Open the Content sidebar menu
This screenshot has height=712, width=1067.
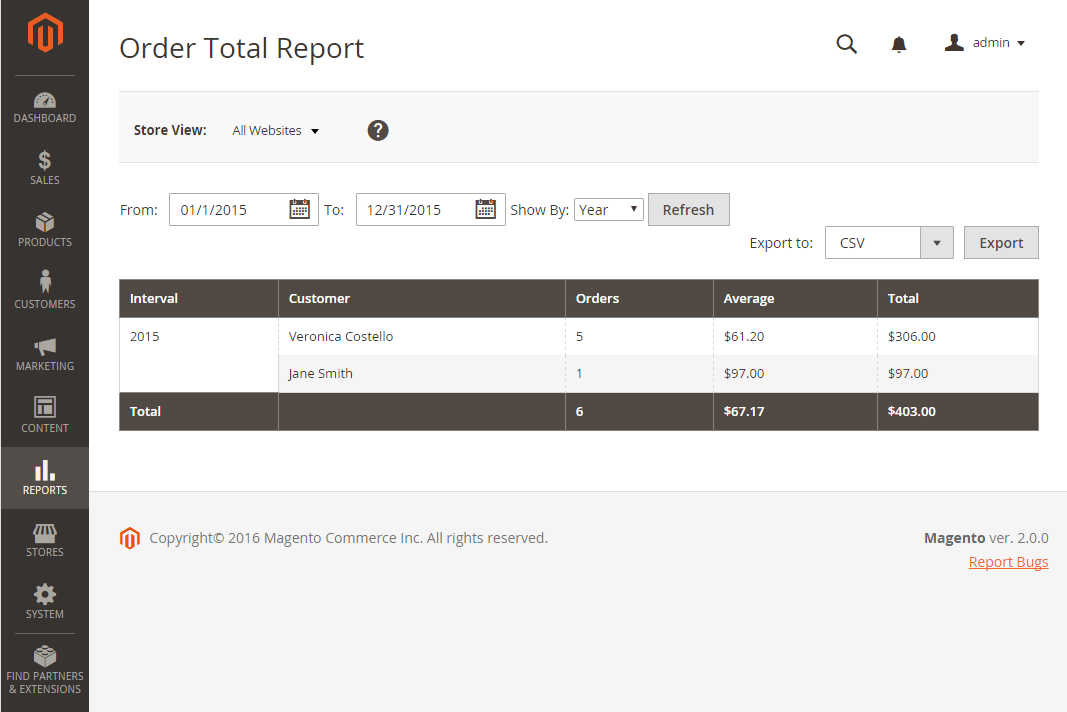pyautogui.click(x=44, y=415)
